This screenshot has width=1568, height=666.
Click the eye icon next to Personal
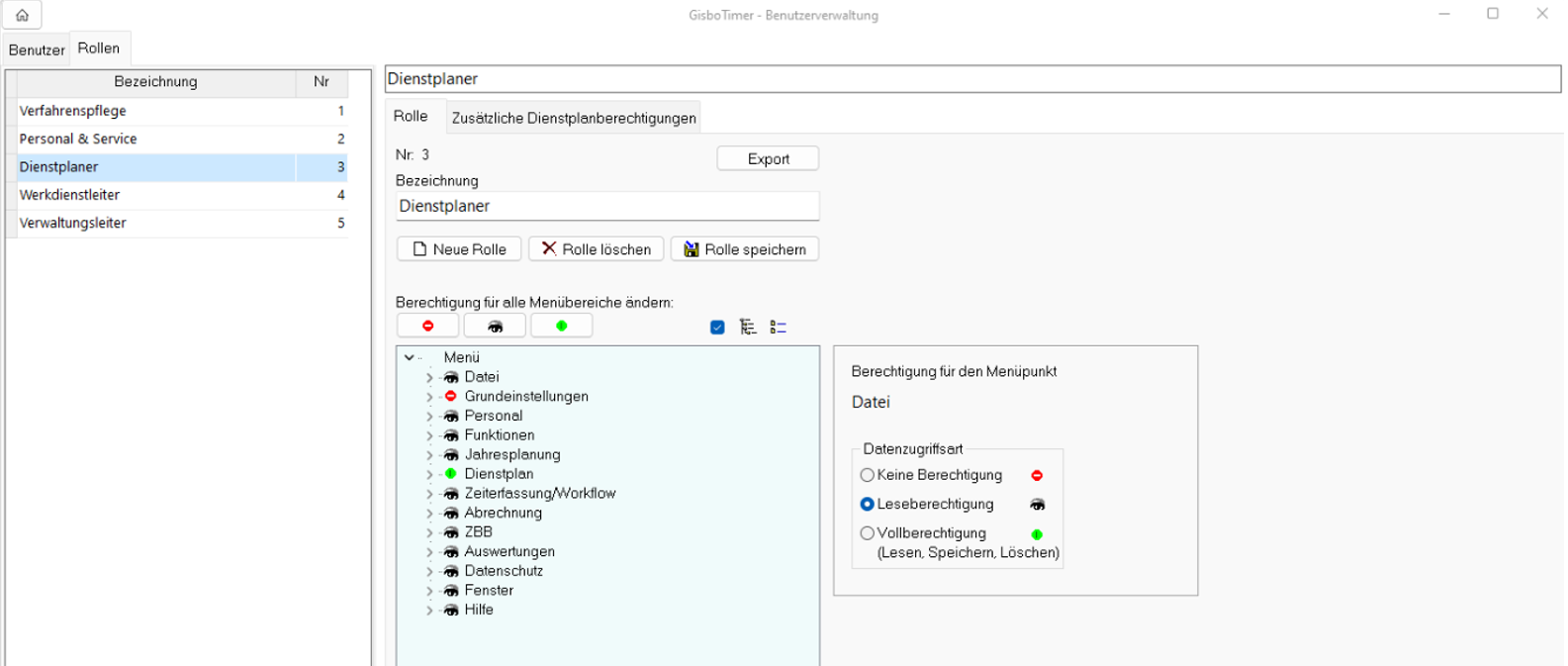coord(451,416)
